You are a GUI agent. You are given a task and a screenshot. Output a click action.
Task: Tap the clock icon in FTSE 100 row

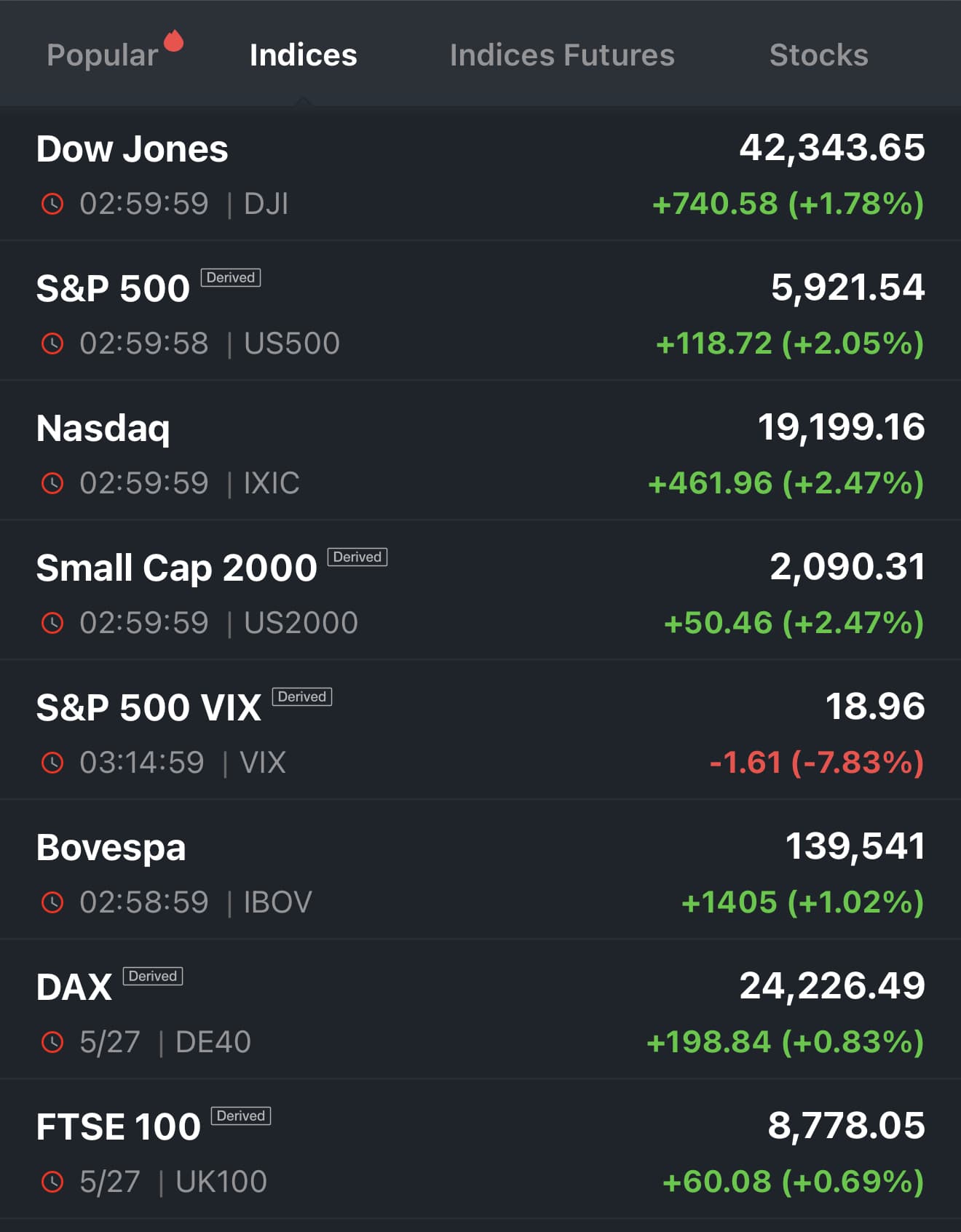pos(52,1182)
